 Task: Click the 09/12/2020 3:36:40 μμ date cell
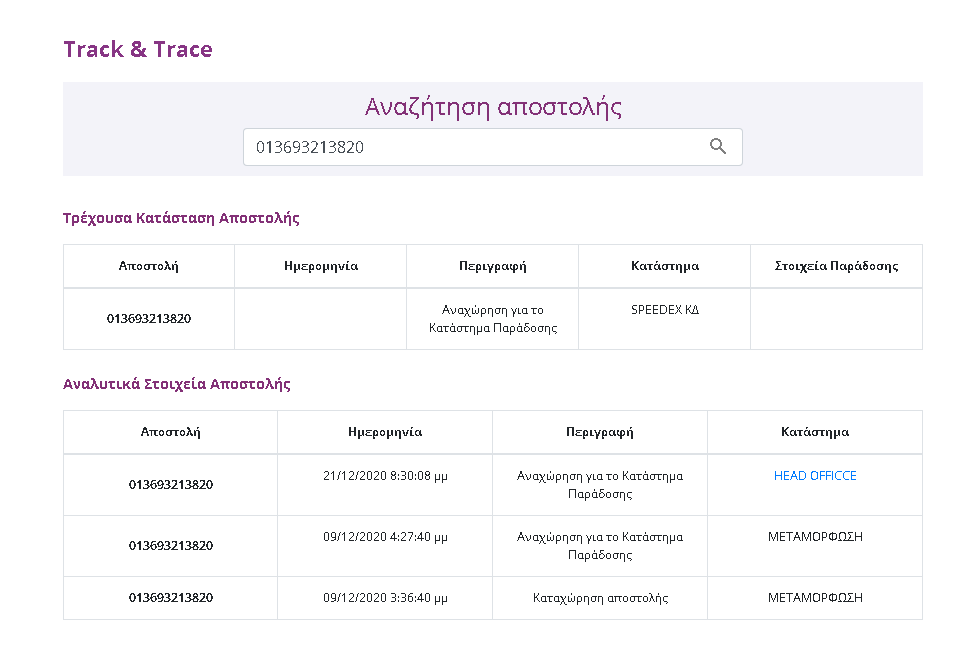point(385,598)
